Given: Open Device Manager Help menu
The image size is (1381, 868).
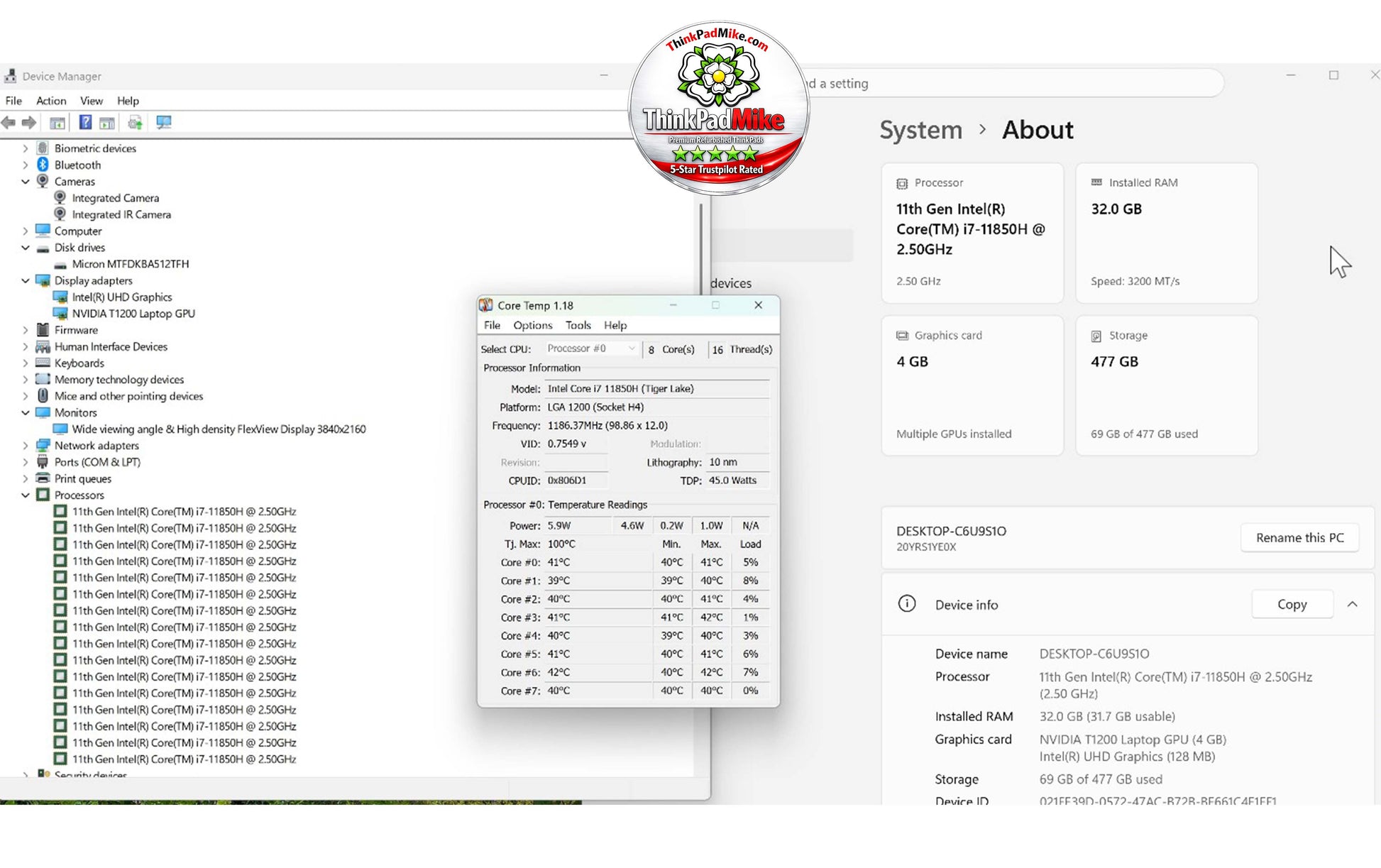Looking at the screenshot, I should (x=128, y=101).
